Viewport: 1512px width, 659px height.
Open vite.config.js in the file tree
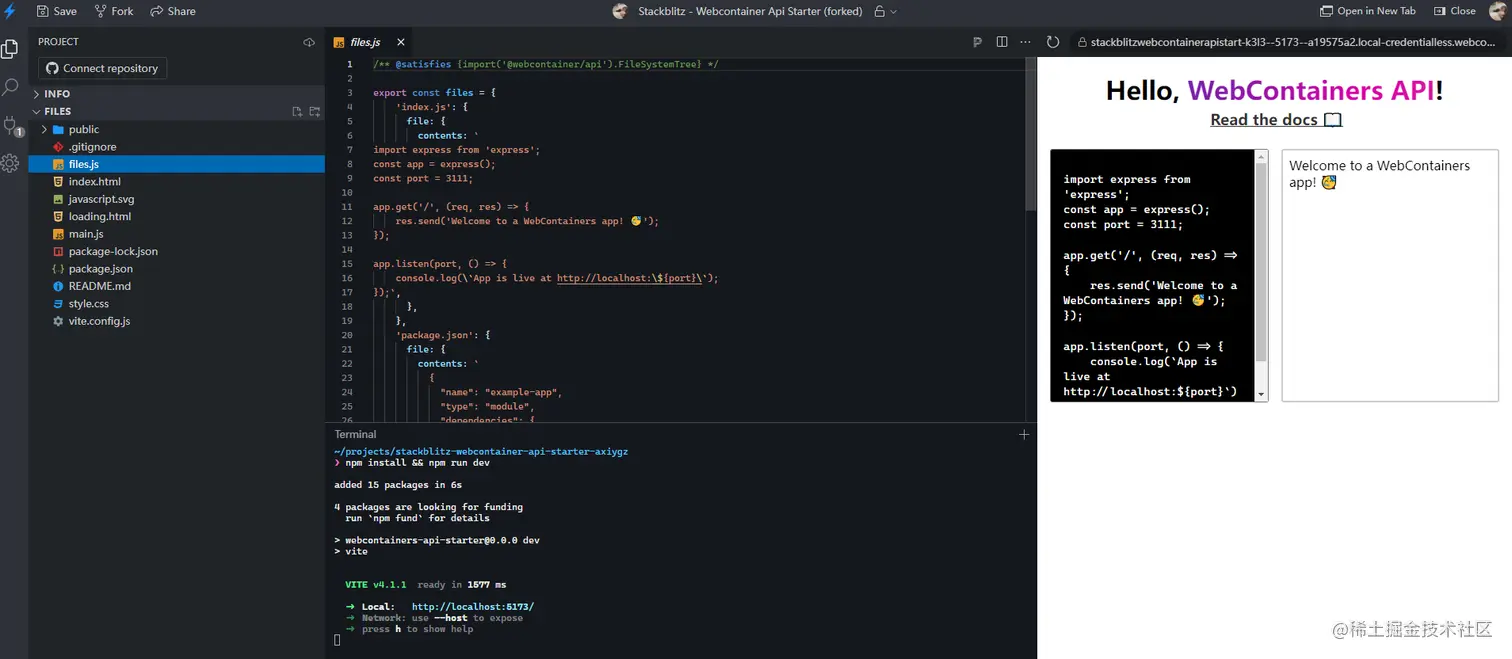176,321
